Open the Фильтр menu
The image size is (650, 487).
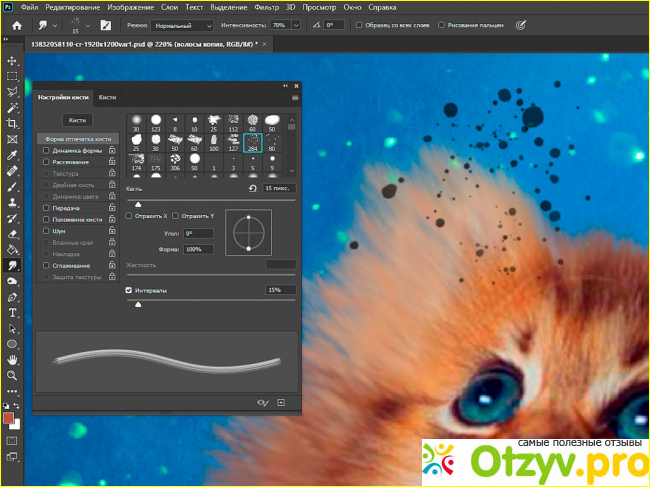[x=268, y=6]
